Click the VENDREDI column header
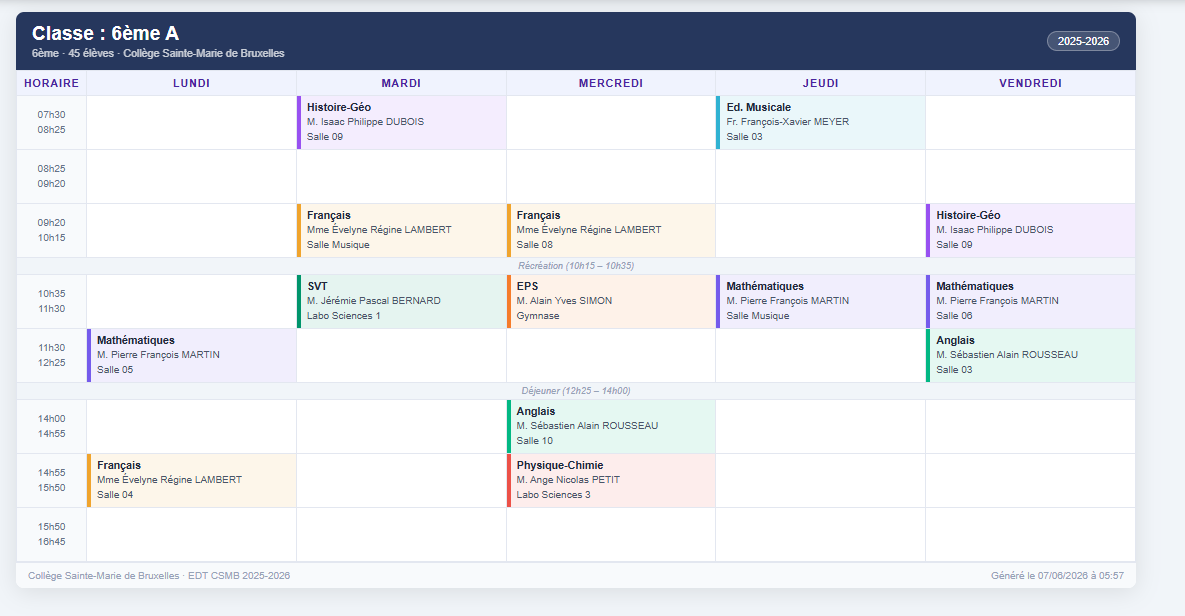Screen dimensions: 1185x616 point(1031,83)
